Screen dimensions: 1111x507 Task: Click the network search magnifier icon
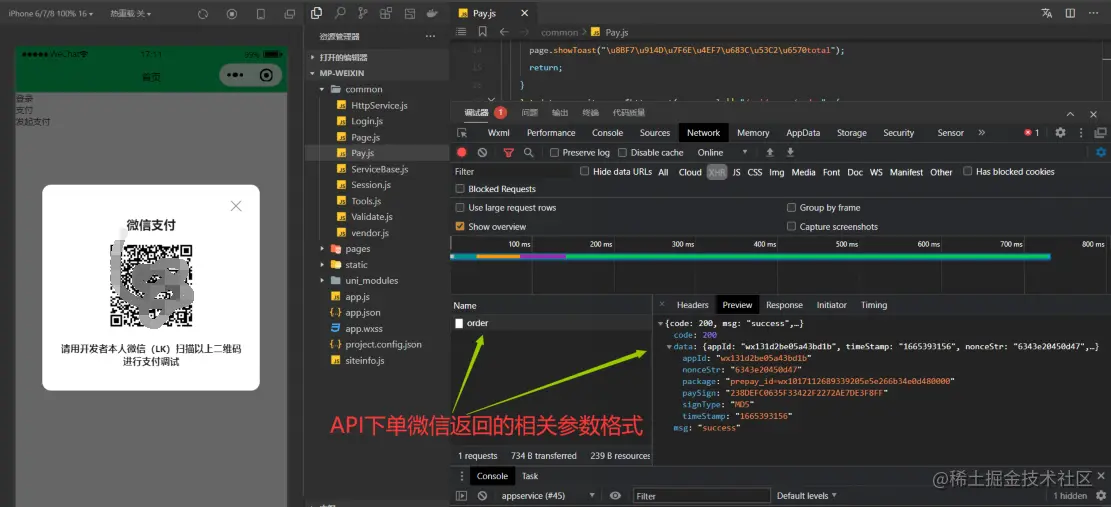(x=529, y=152)
